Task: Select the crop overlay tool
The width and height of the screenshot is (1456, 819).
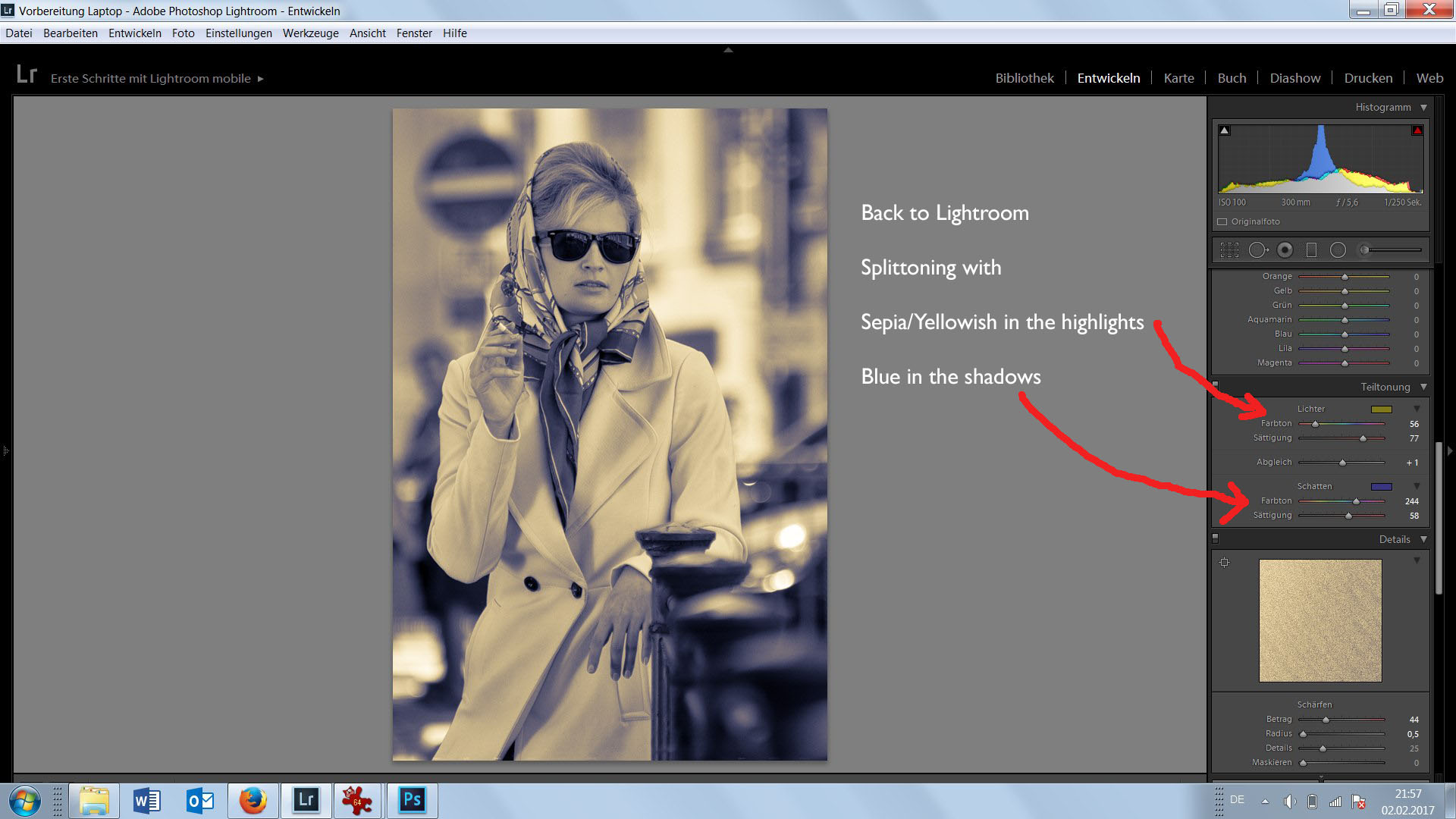Action: [x=1229, y=249]
